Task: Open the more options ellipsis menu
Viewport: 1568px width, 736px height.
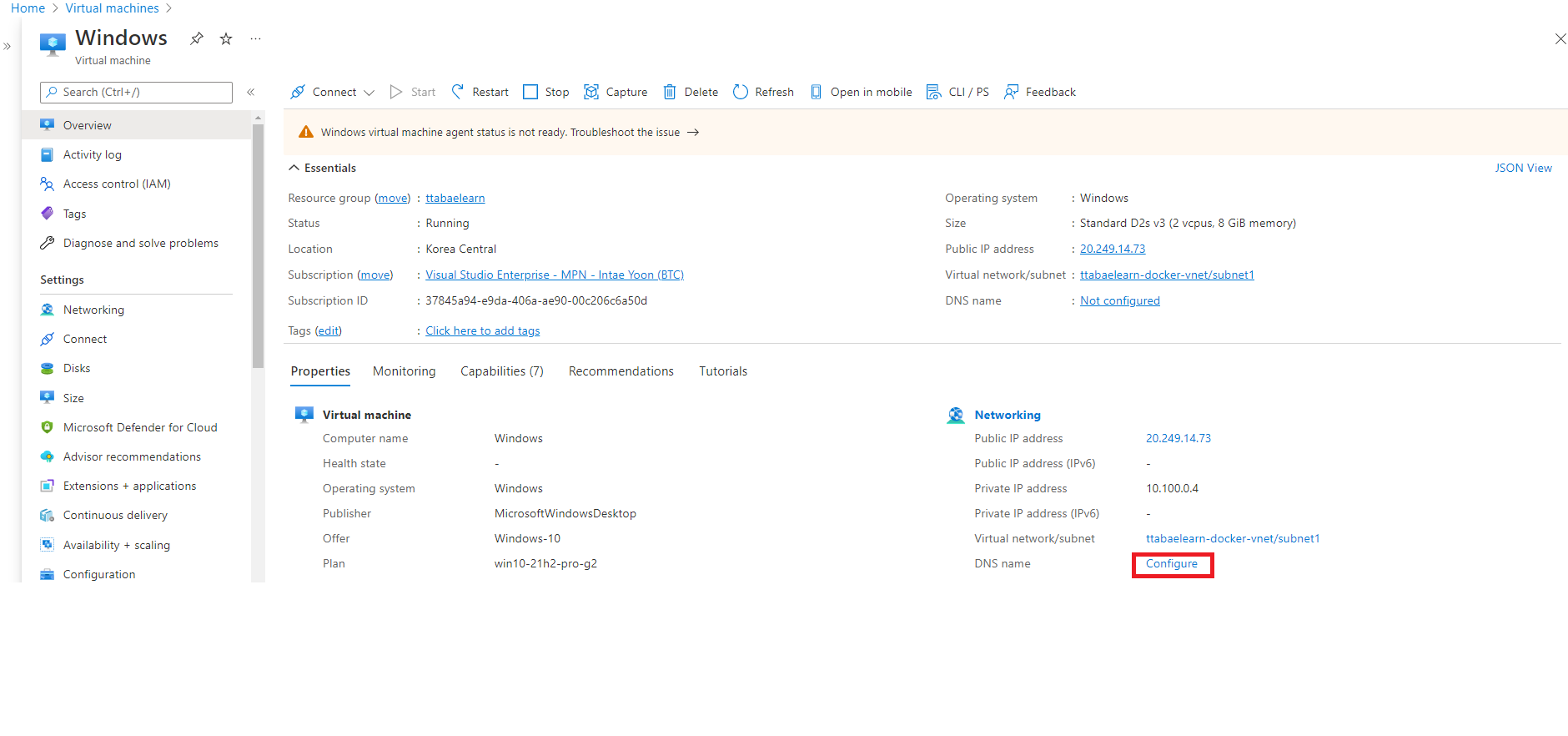Action: (x=255, y=38)
